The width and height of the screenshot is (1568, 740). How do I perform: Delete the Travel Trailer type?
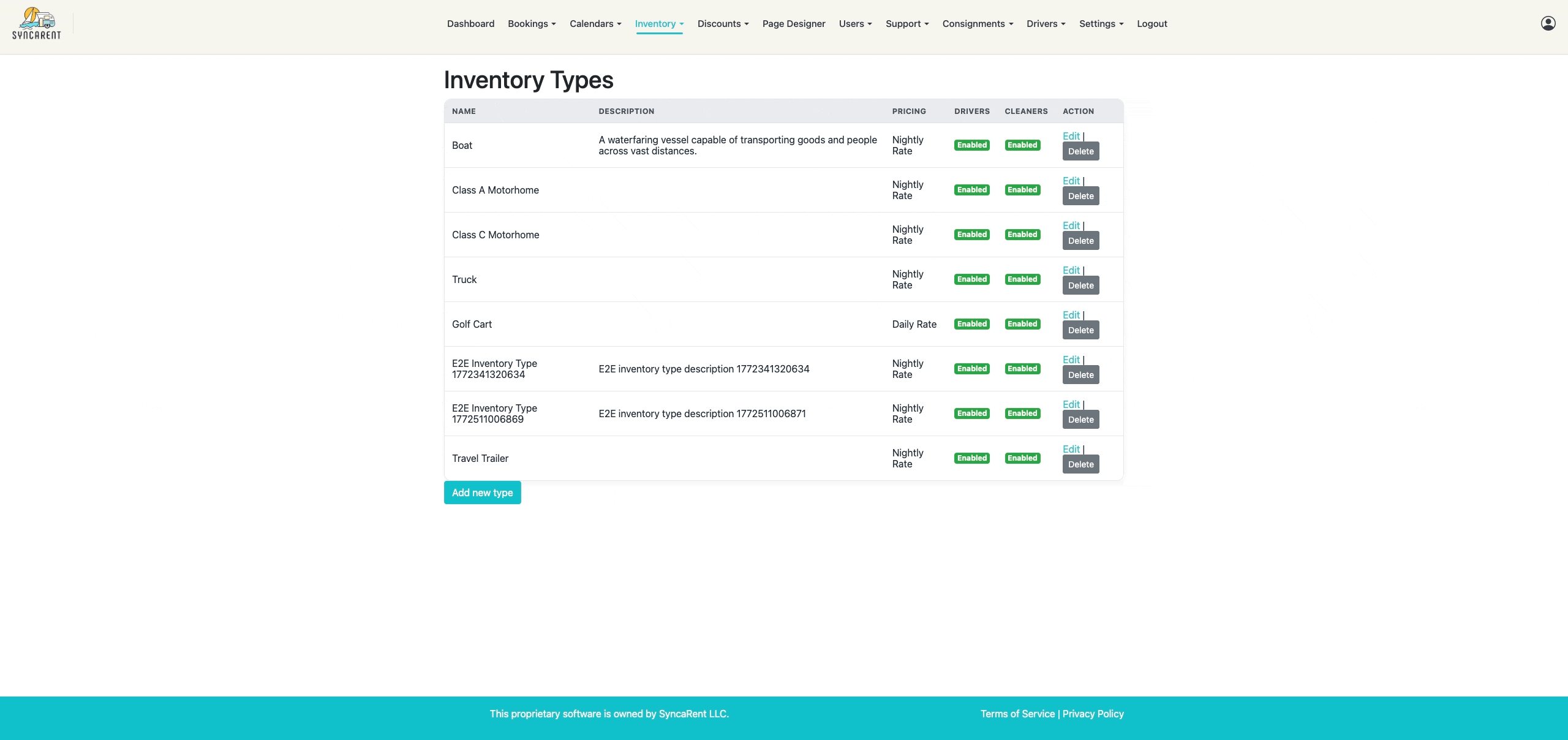[1080, 464]
